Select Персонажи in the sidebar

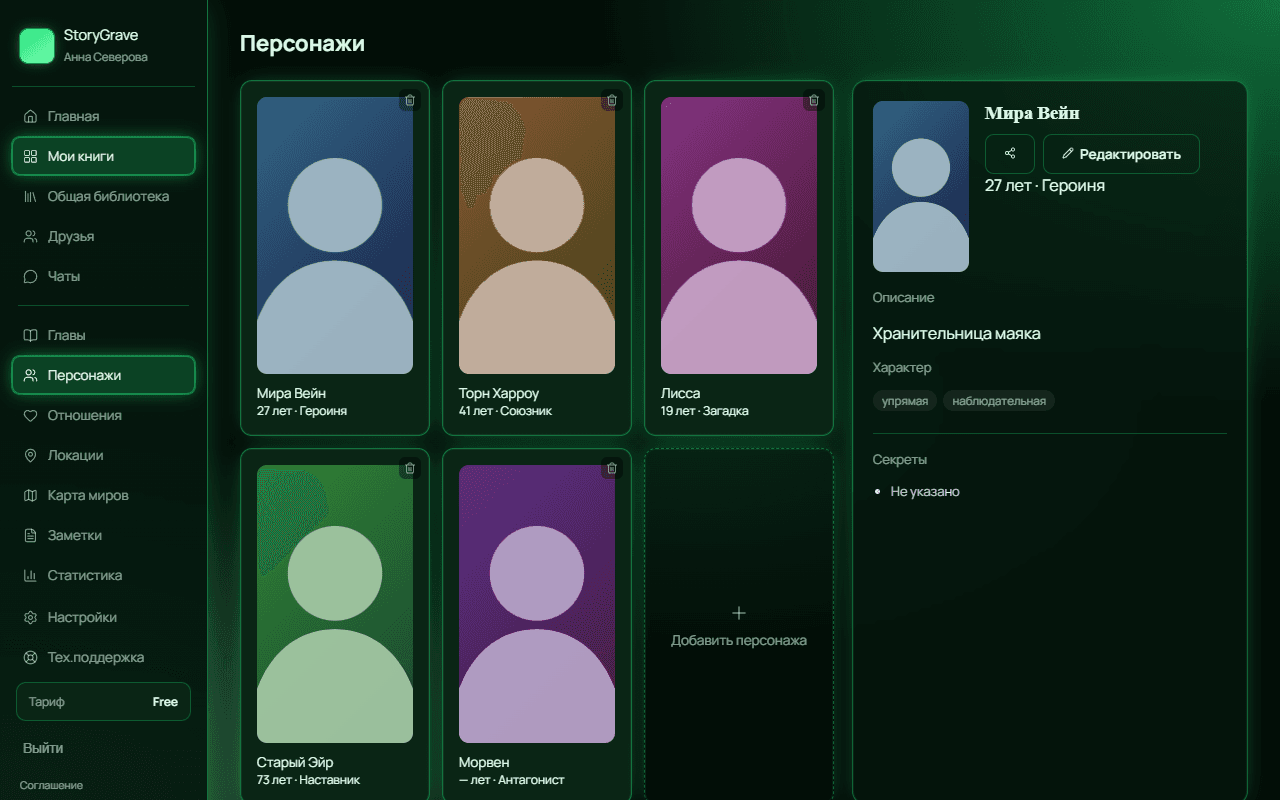[103, 375]
